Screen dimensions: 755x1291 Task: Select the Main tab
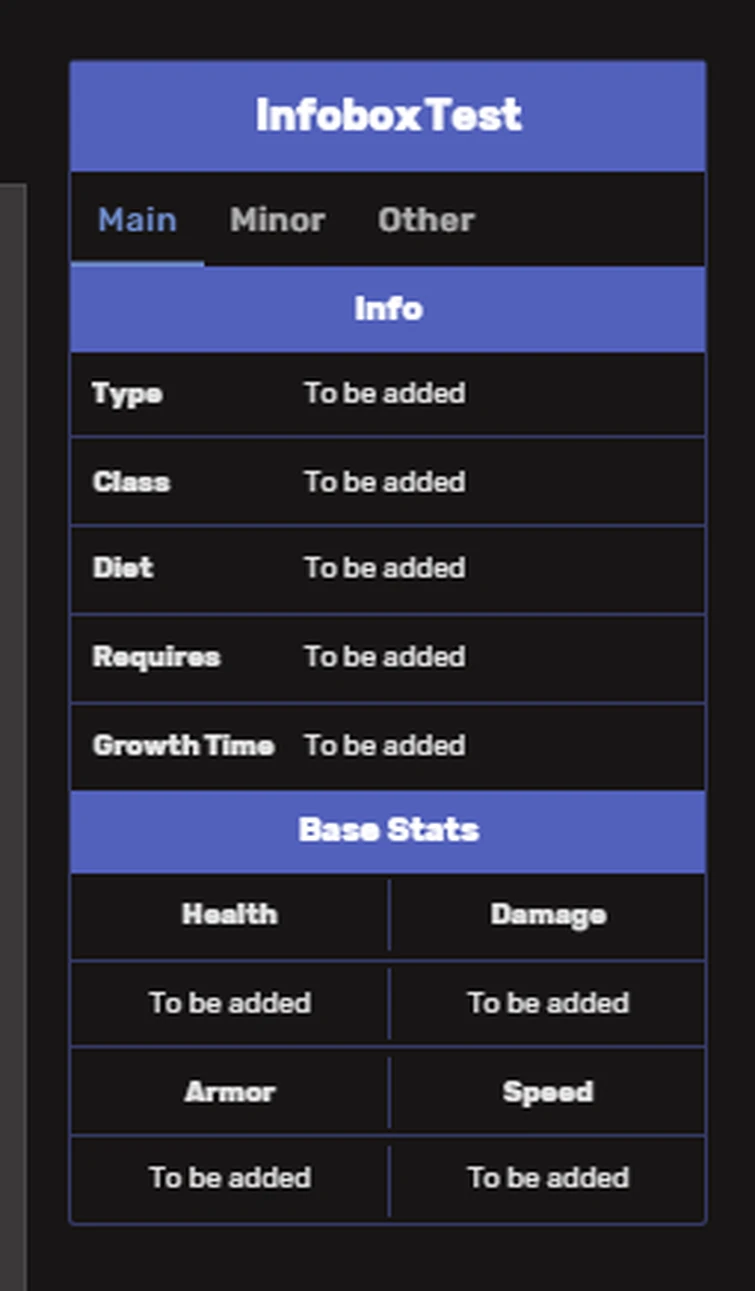coord(136,220)
